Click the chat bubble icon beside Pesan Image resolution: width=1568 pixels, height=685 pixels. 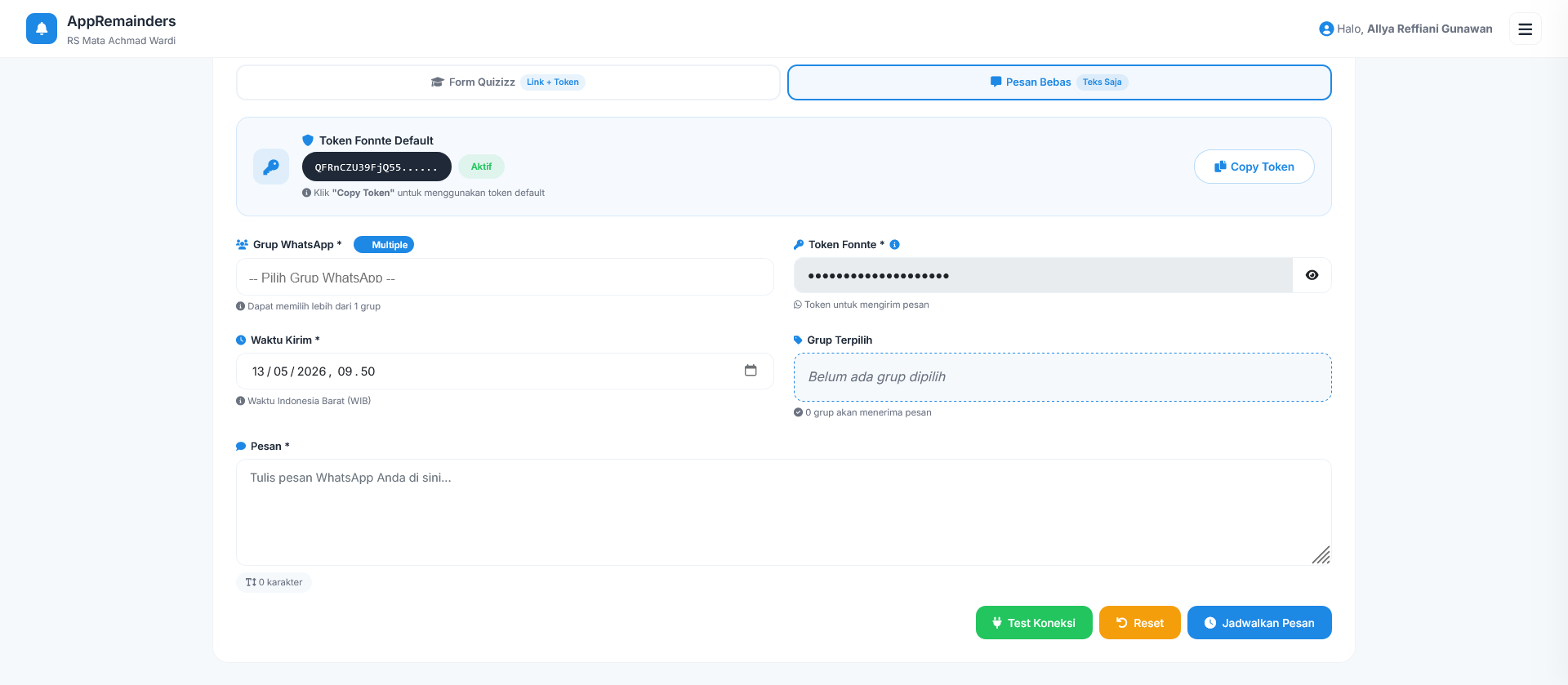pyautogui.click(x=241, y=446)
